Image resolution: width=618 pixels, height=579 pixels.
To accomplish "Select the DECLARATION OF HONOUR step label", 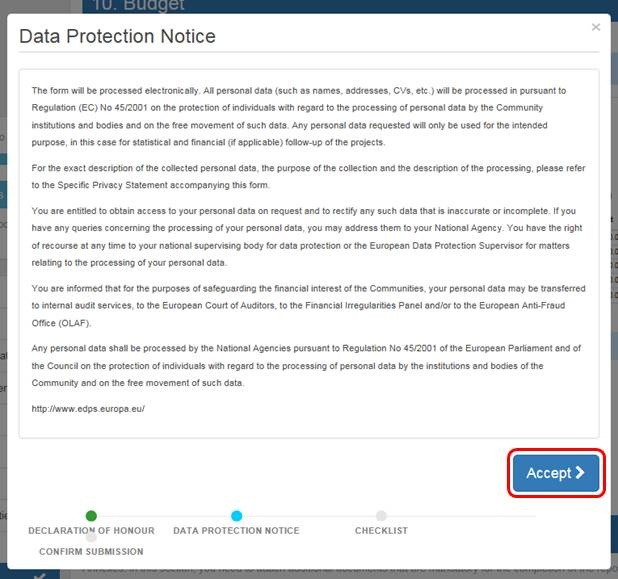I will click(x=91, y=530).
